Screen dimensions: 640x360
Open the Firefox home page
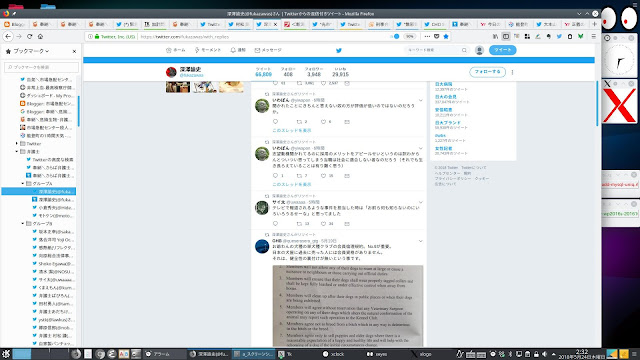pos(40,36)
